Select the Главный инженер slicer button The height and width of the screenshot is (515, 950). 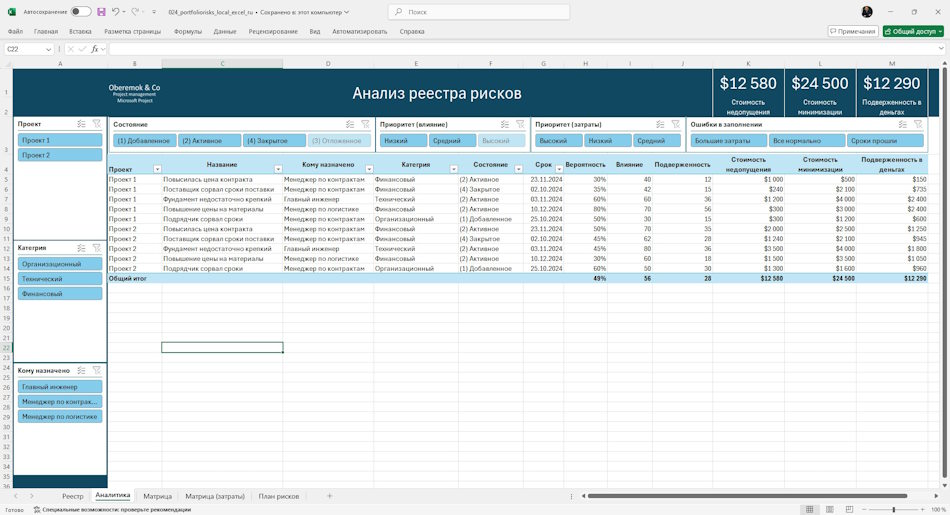(x=60, y=387)
